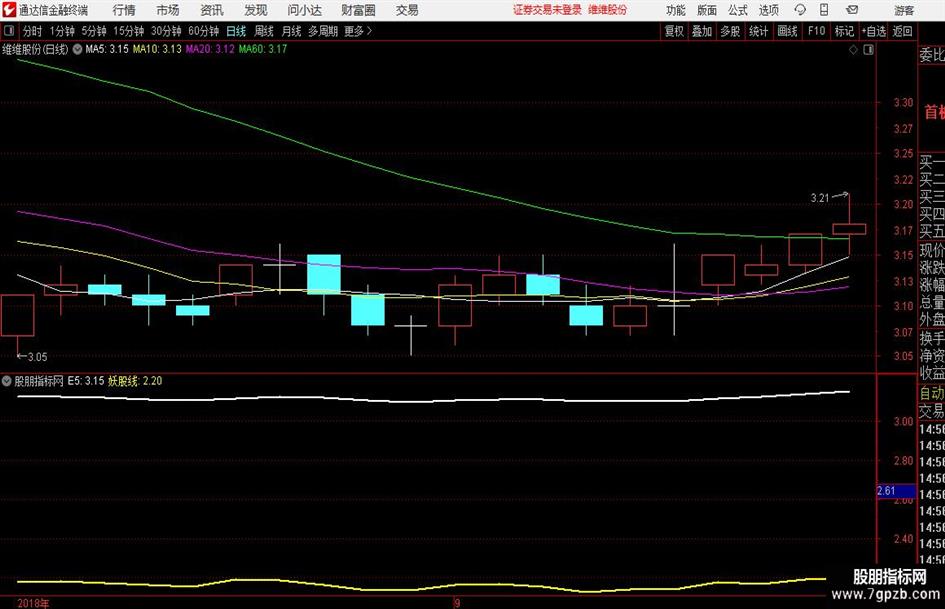The height and width of the screenshot is (609, 945).
Task: Click the 维维股份(日线) chart title
Action: (35, 49)
